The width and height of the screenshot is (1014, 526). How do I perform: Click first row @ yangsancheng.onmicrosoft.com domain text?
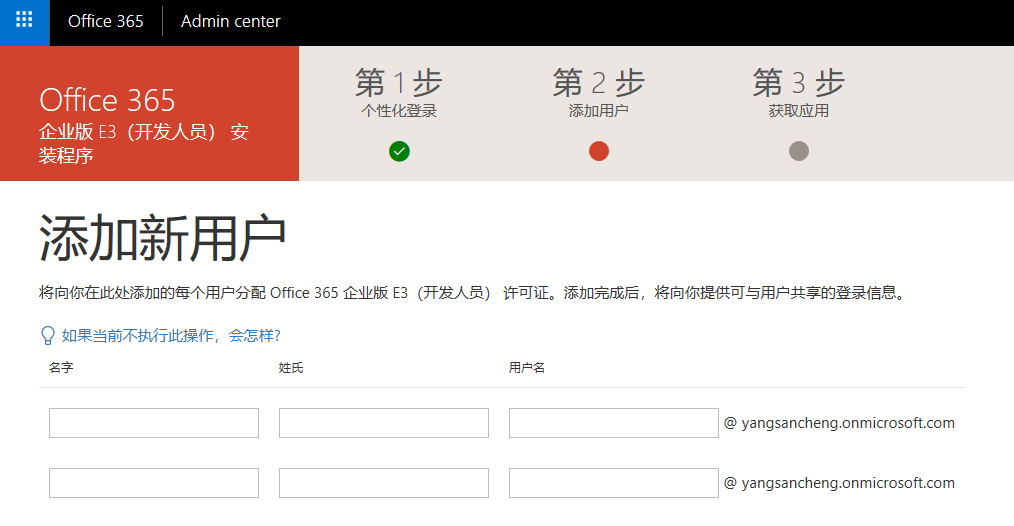(839, 423)
